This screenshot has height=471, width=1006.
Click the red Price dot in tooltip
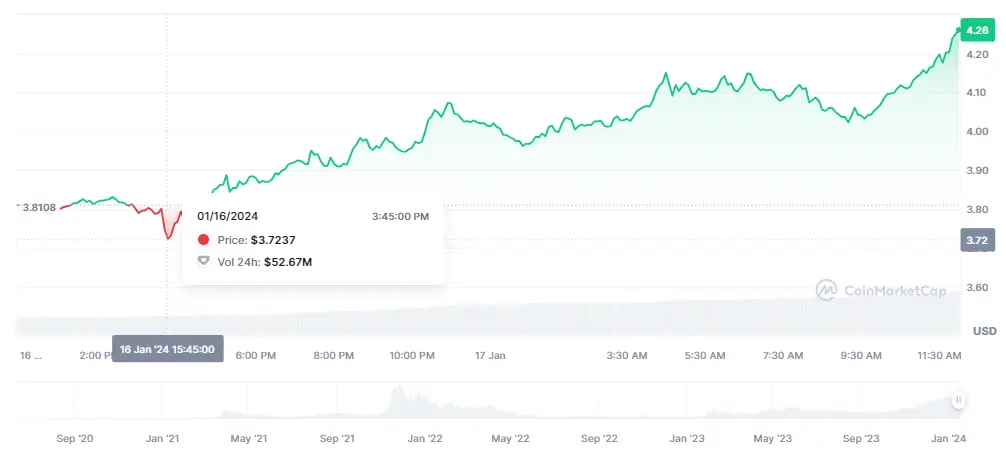pyautogui.click(x=204, y=240)
